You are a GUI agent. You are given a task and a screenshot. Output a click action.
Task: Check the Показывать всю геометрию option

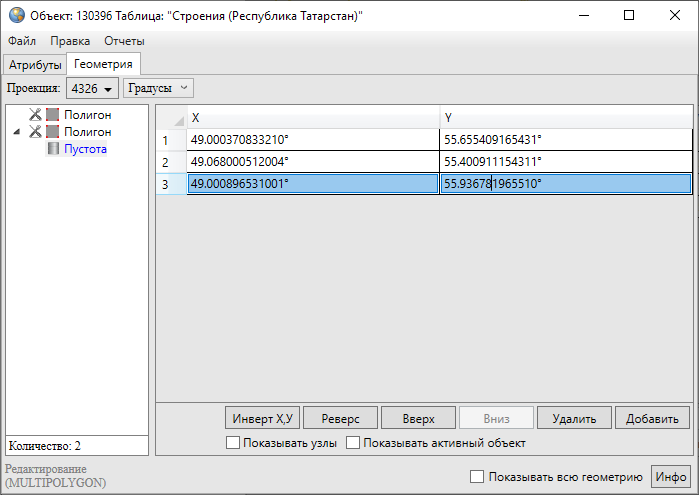tap(477, 477)
